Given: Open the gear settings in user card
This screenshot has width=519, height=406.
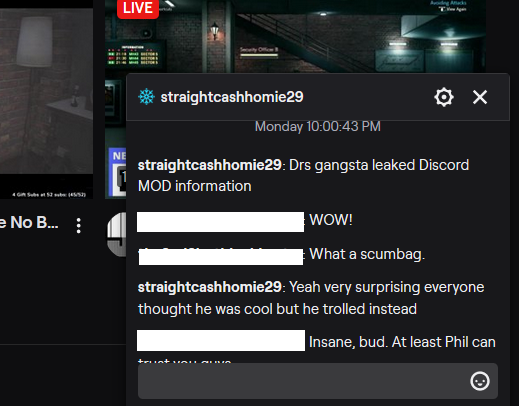Looking at the screenshot, I should coord(444,97).
